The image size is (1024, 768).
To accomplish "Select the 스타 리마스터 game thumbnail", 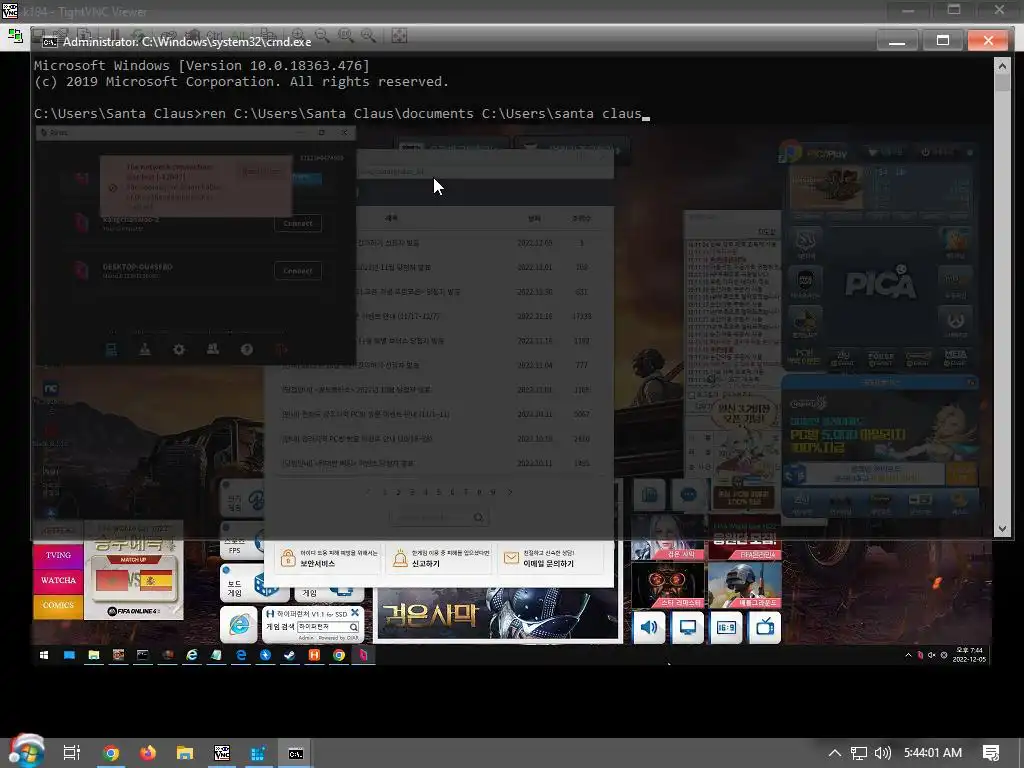I will click(x=667, y=585).
